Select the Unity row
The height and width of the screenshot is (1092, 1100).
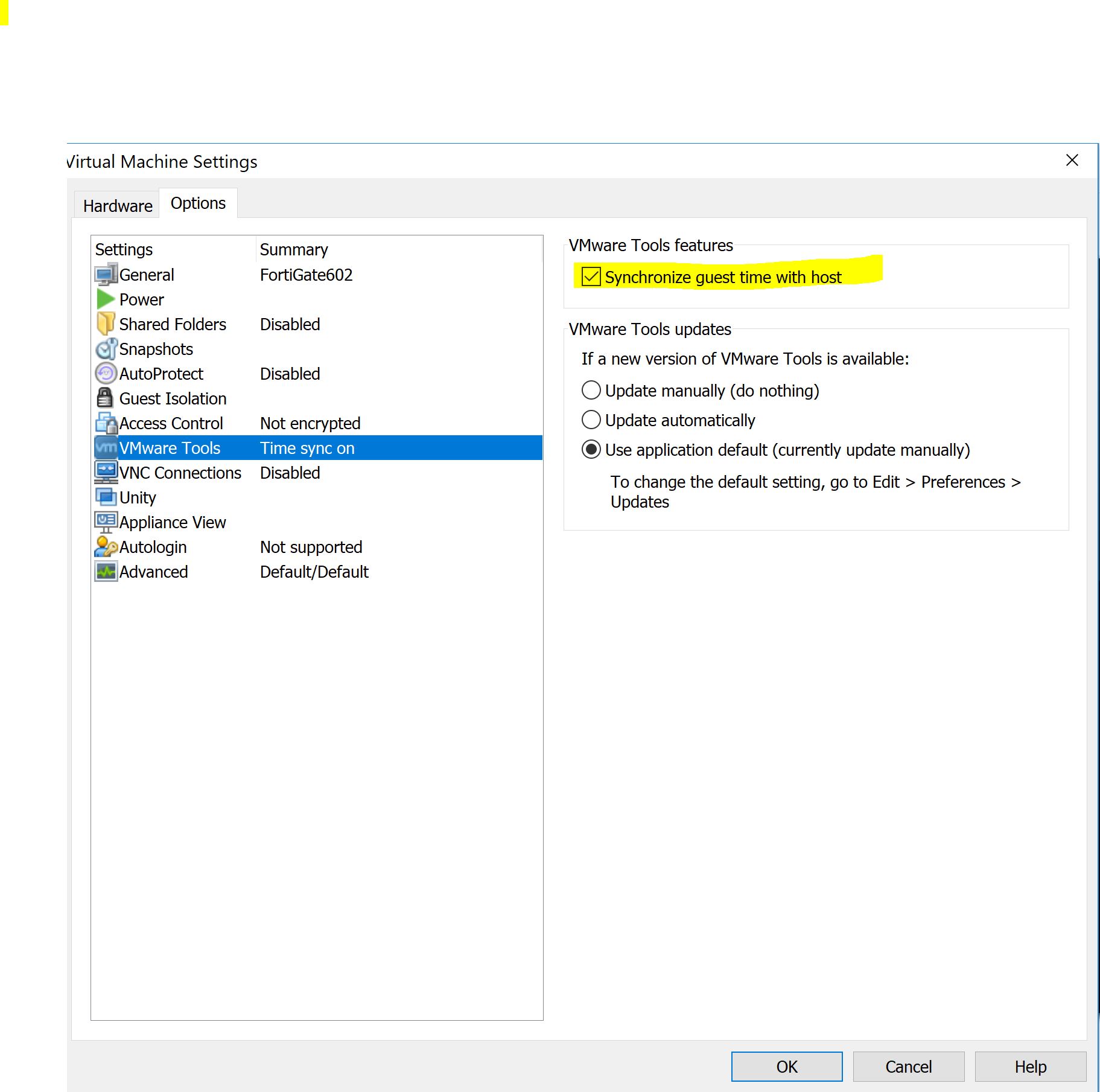317,497
